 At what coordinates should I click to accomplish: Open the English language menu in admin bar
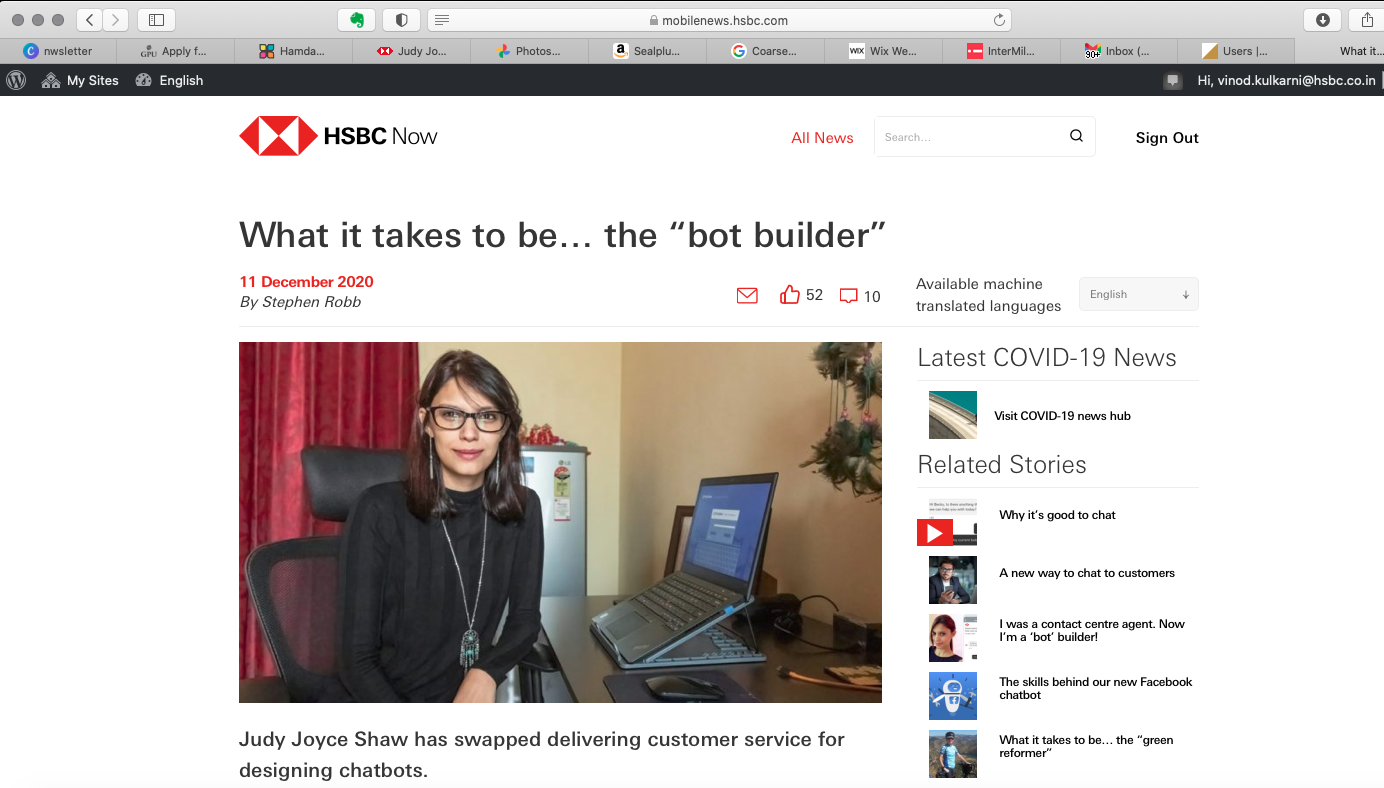tap(169, 80)
